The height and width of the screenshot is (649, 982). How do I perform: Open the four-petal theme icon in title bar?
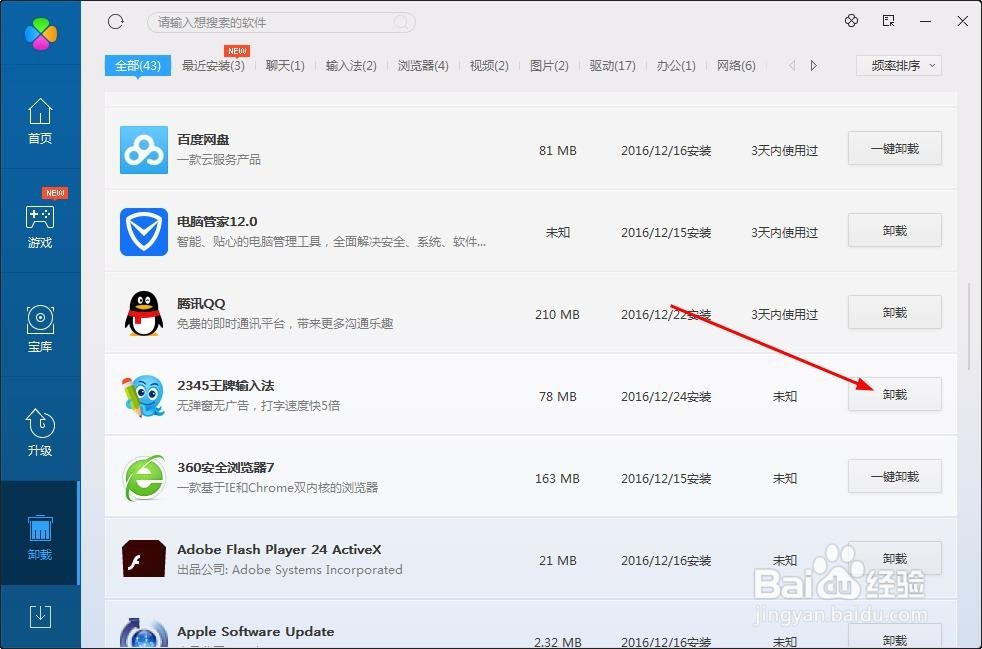click(851, 20)
